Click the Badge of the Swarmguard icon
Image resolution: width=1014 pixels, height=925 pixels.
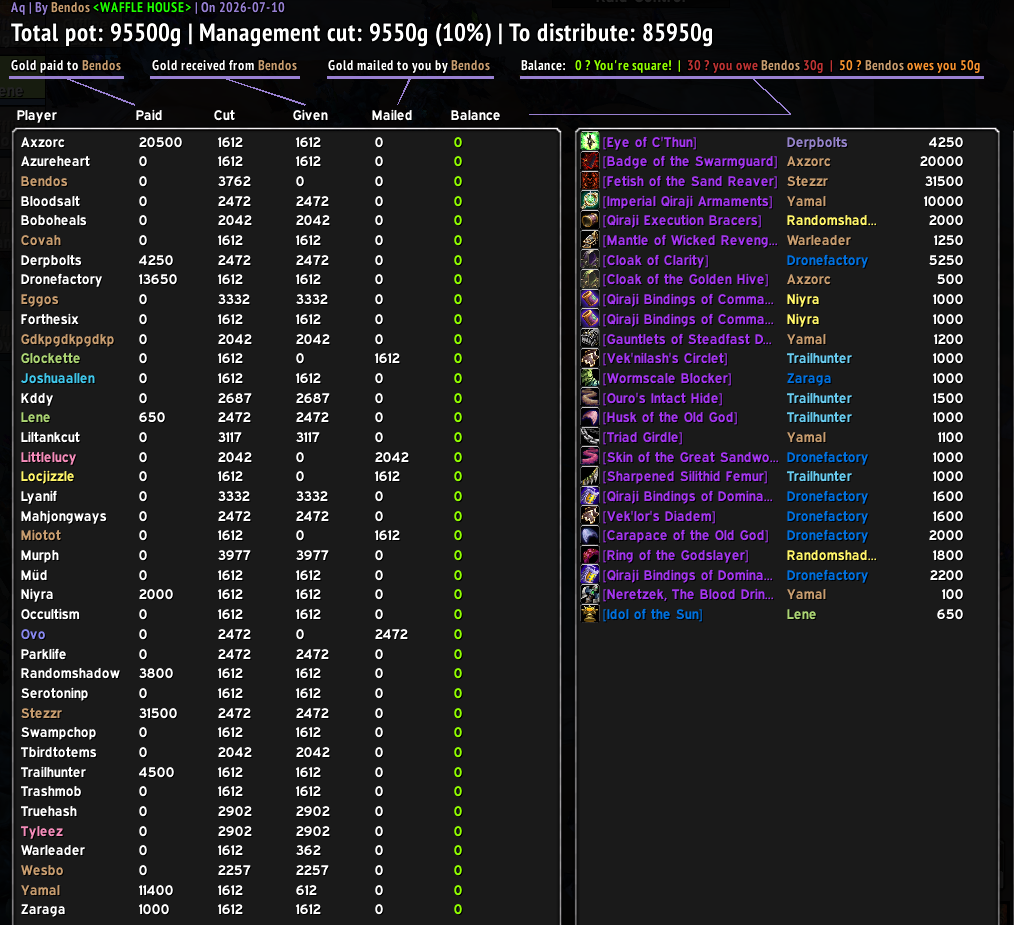590,161
